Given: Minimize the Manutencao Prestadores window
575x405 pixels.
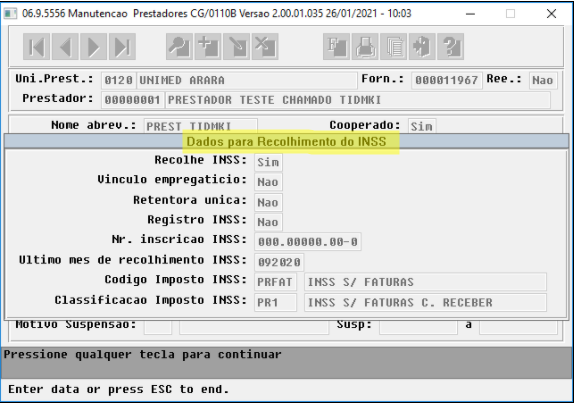Looking at the screenshot, I should pyautogui.click(x=470, y=14).
